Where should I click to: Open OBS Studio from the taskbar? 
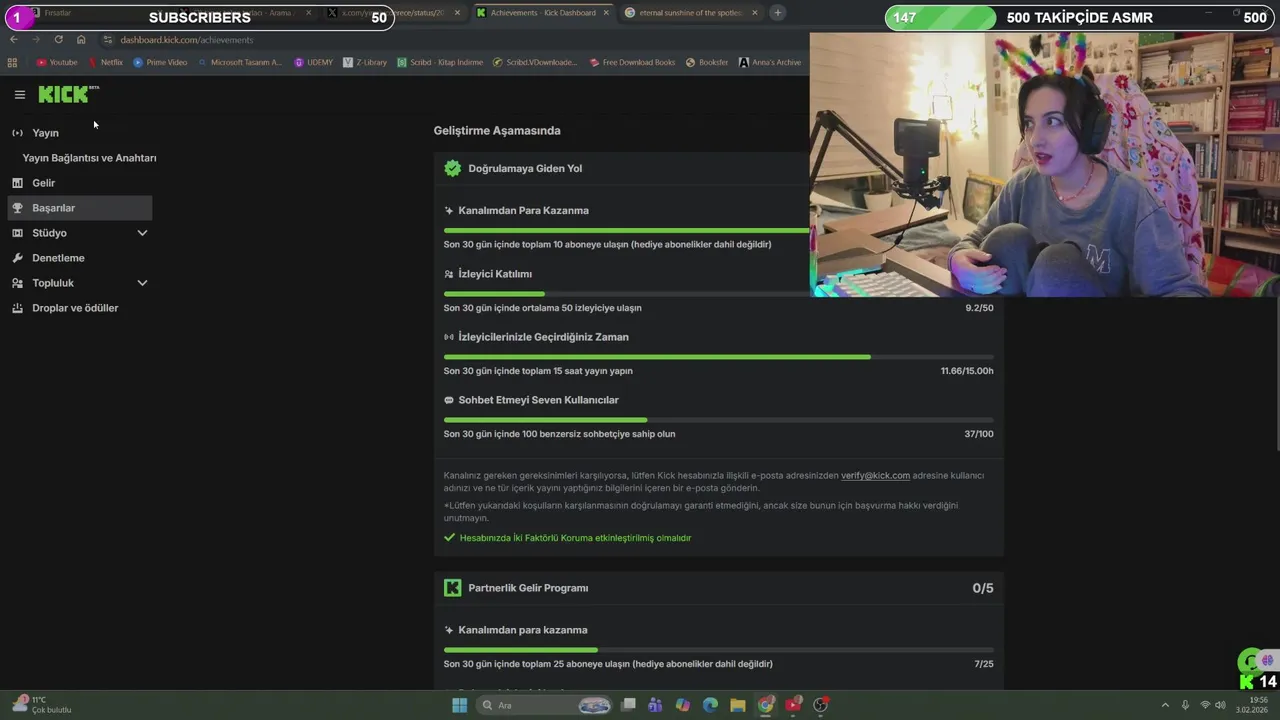821,705
